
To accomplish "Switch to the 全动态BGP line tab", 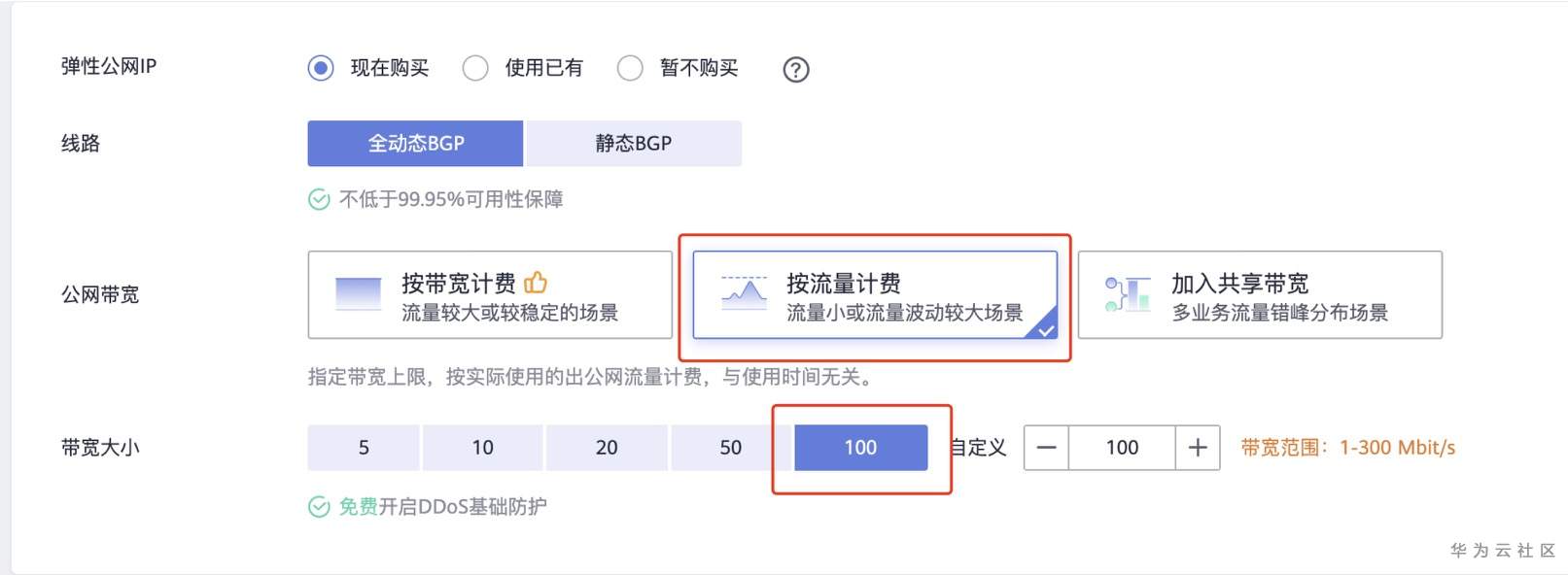I will (415, 143).
